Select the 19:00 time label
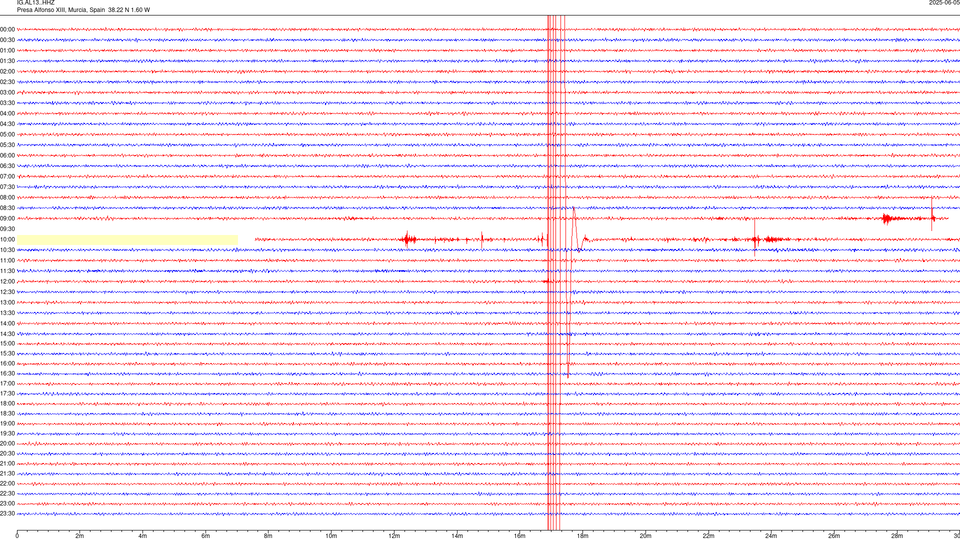960x540 pixels. tap(7, 424)
